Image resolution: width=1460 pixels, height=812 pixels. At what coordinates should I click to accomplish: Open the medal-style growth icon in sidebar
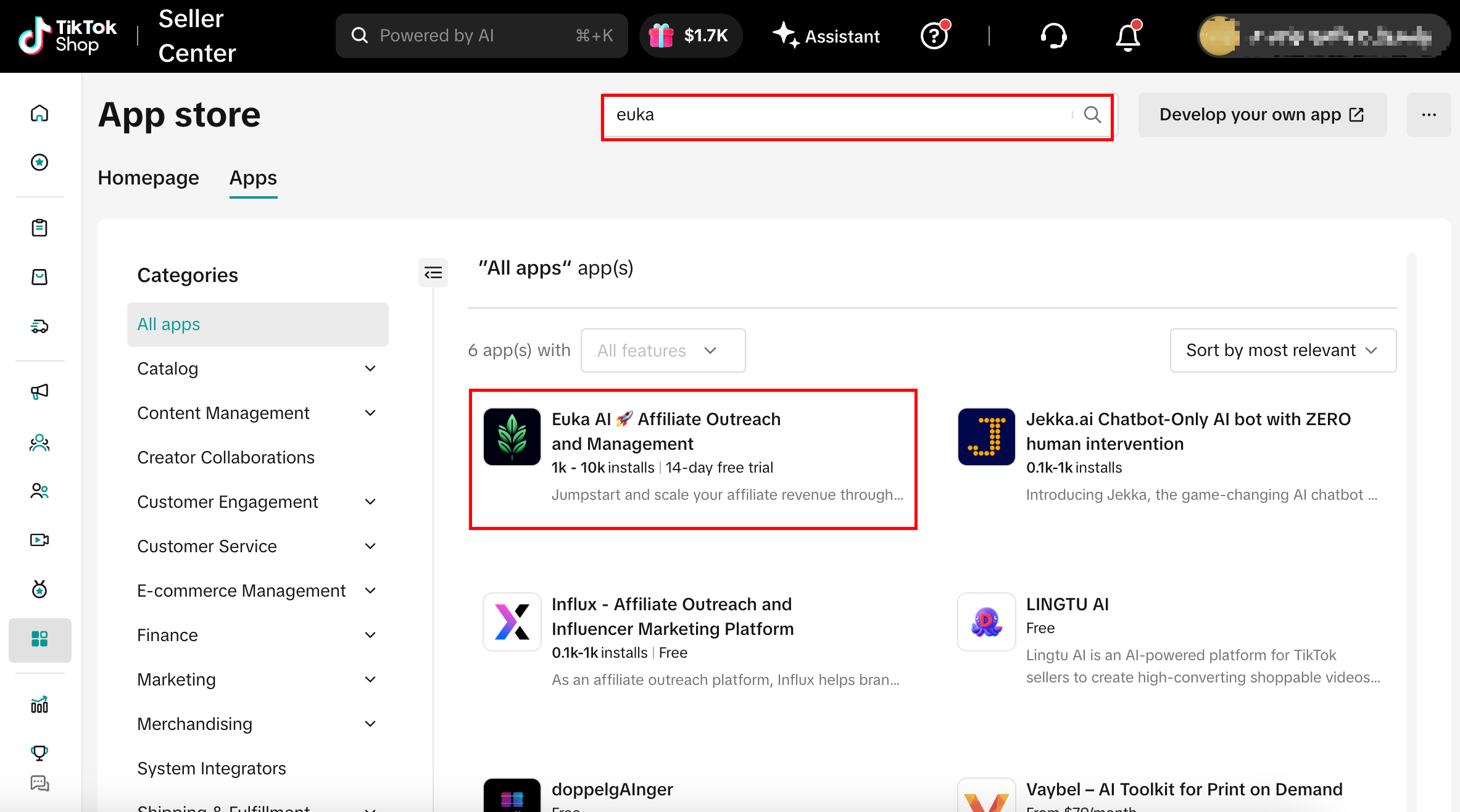pyautogui.click(x=39, y=589)
